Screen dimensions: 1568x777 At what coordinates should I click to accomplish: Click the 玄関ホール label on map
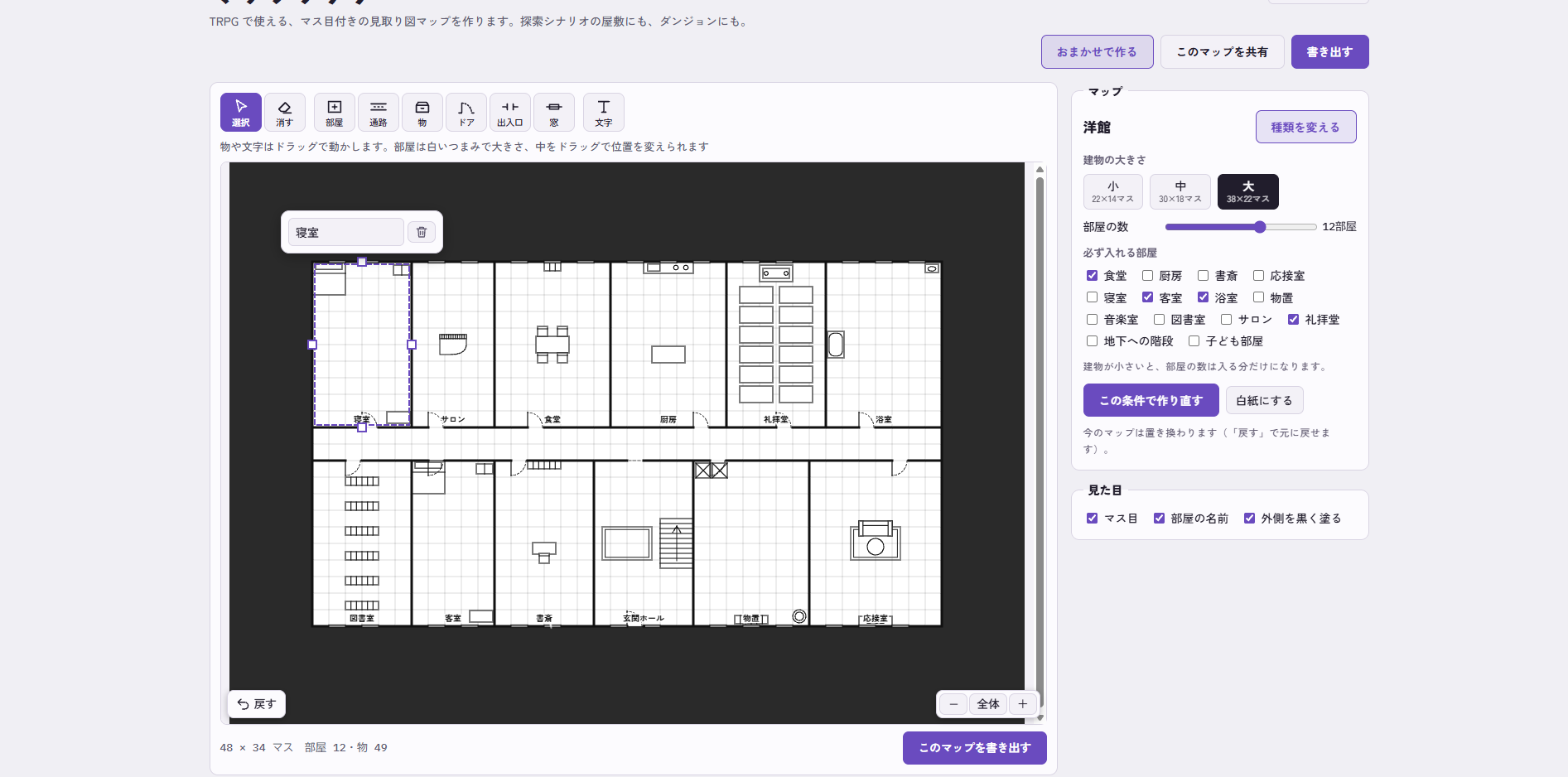coord(643,618)
